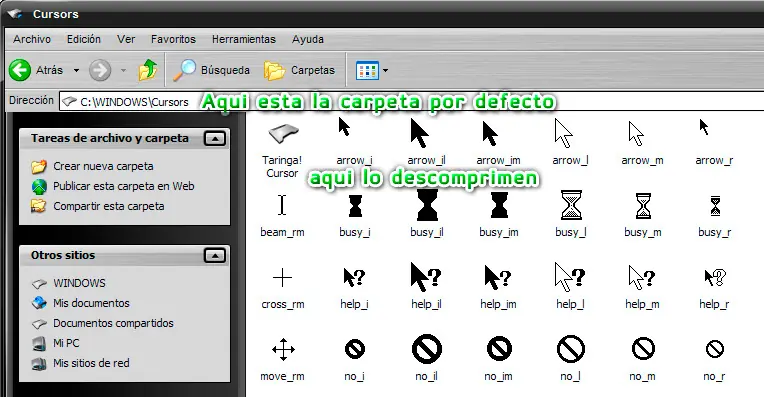Select the help_im cursor file
The width and height of the screenshot is (764, 397).
pos(498,287)
